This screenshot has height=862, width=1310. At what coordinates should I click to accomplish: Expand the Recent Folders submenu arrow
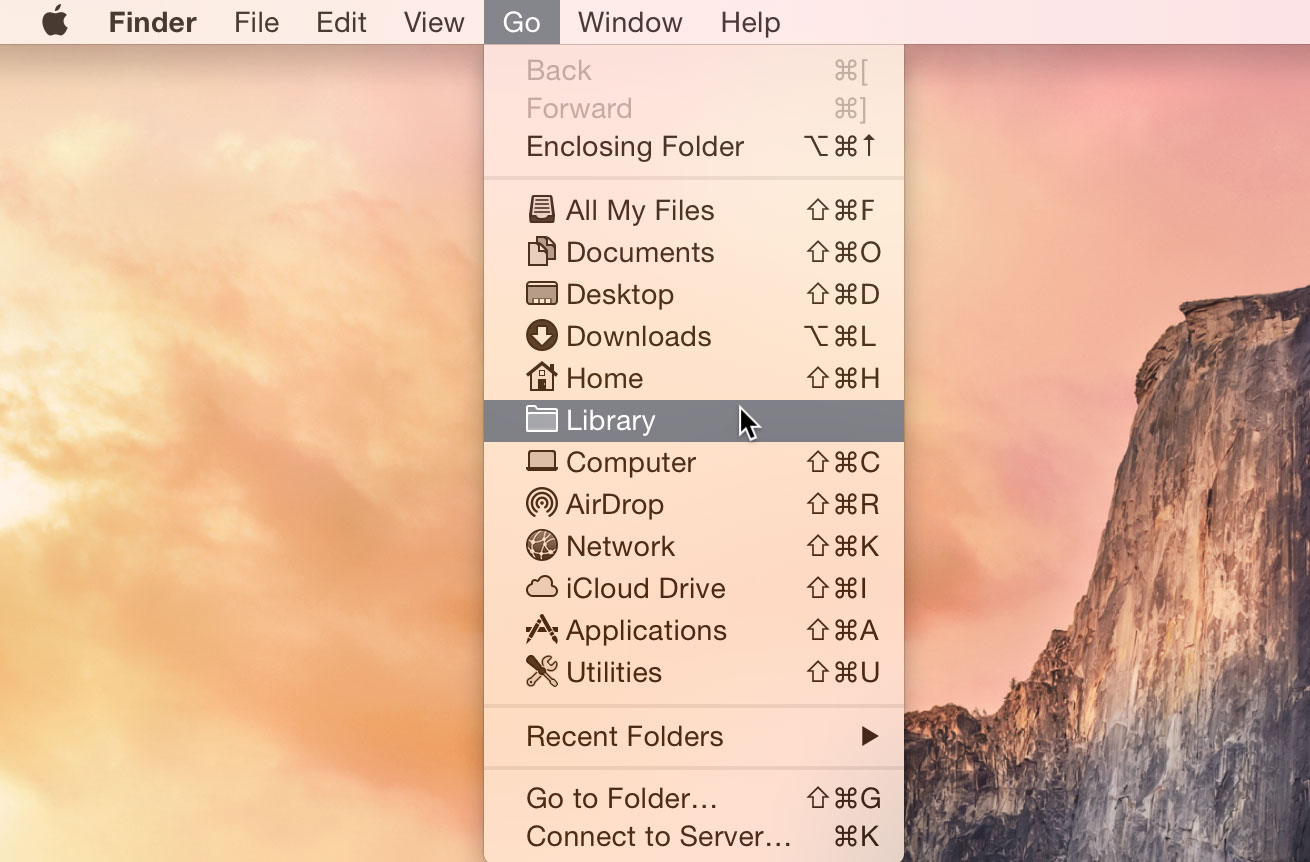[x=870, y=736]
